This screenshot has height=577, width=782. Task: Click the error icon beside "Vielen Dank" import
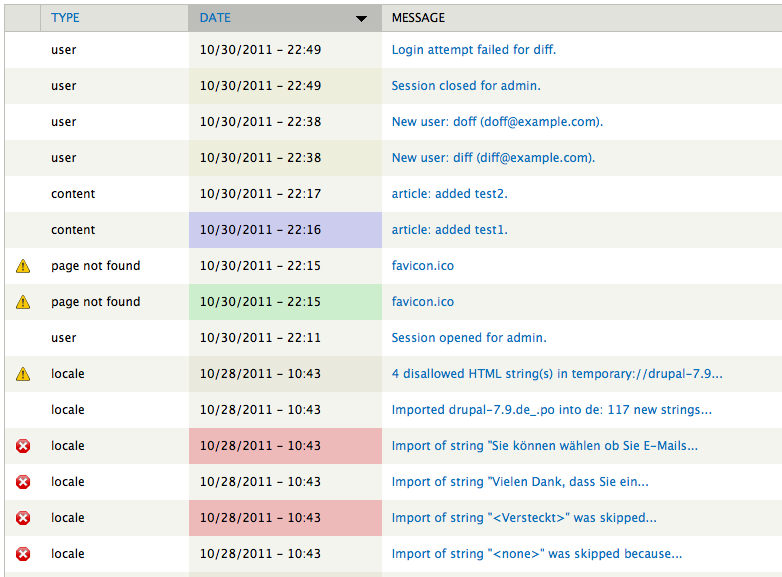click(x=23, y=482)
